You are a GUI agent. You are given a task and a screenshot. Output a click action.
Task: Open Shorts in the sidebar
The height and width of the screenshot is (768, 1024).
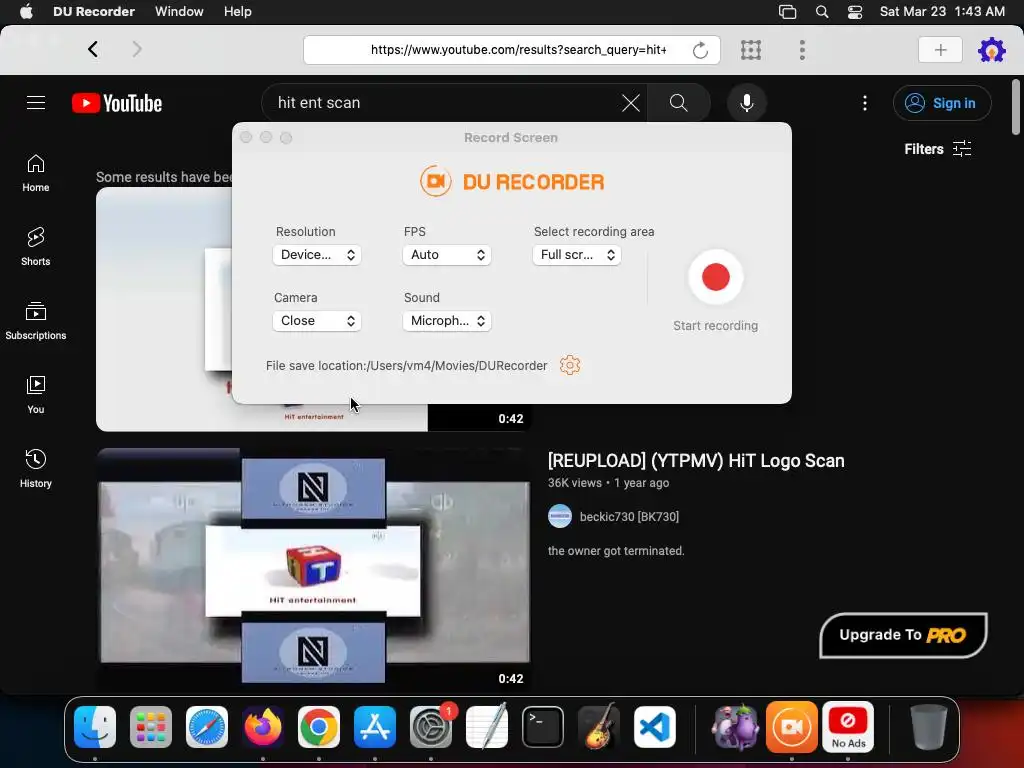pyautogui.click(x=36, y=247)
